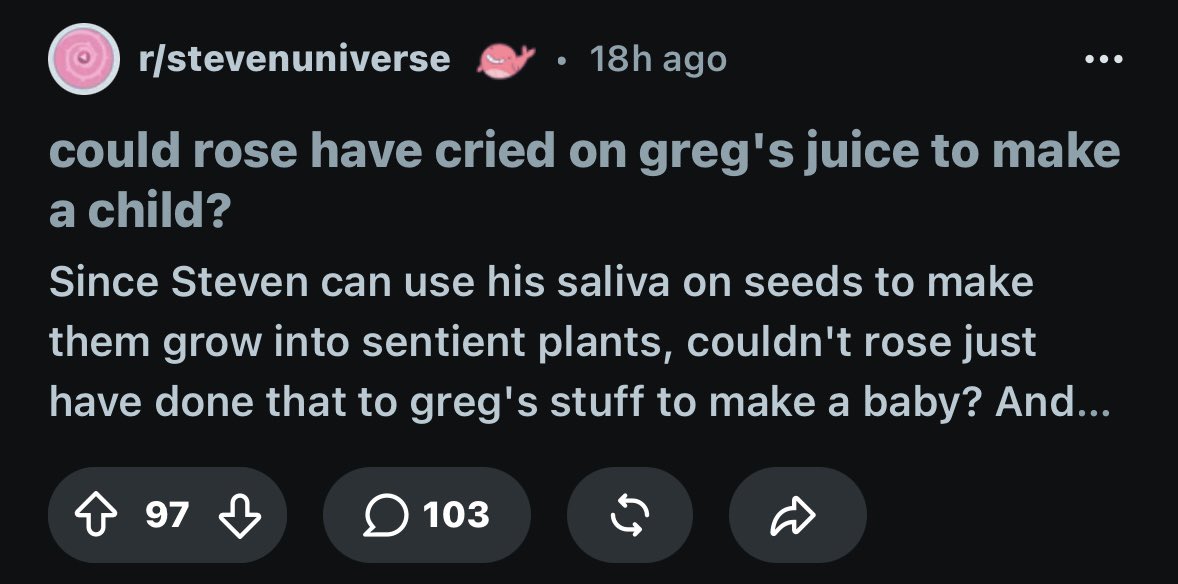This screenshot has height=584, width=1178.
Task: Tap the circular arrows repost icon
Action: click(x=630, y=516)
